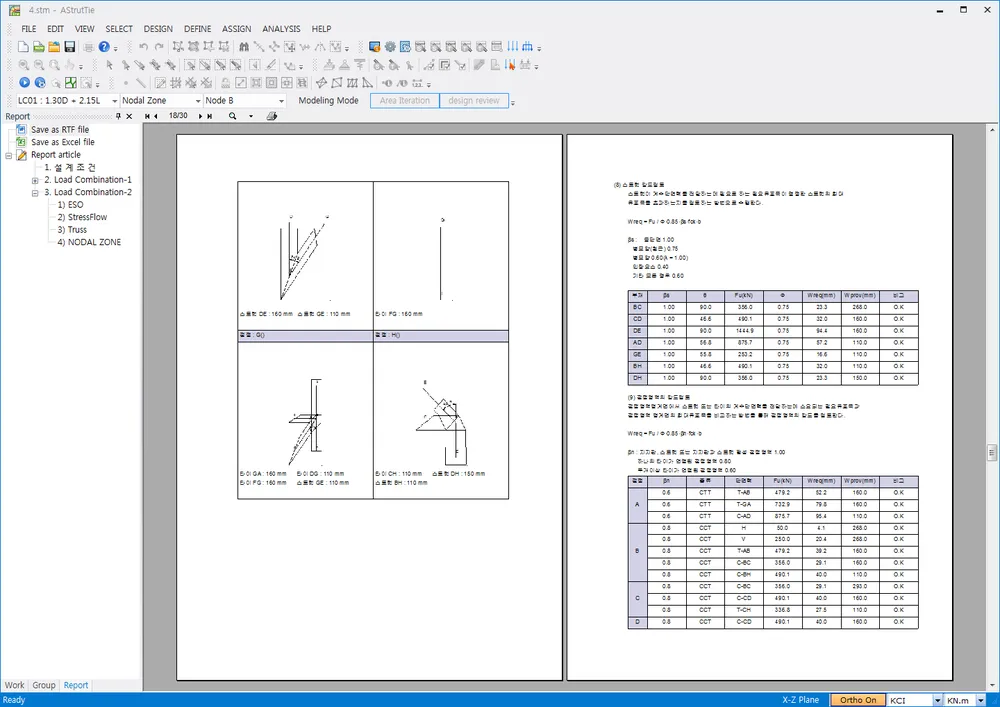Go to previous report page
This screenshot has width=1000, height=707.
coord(156,116)
